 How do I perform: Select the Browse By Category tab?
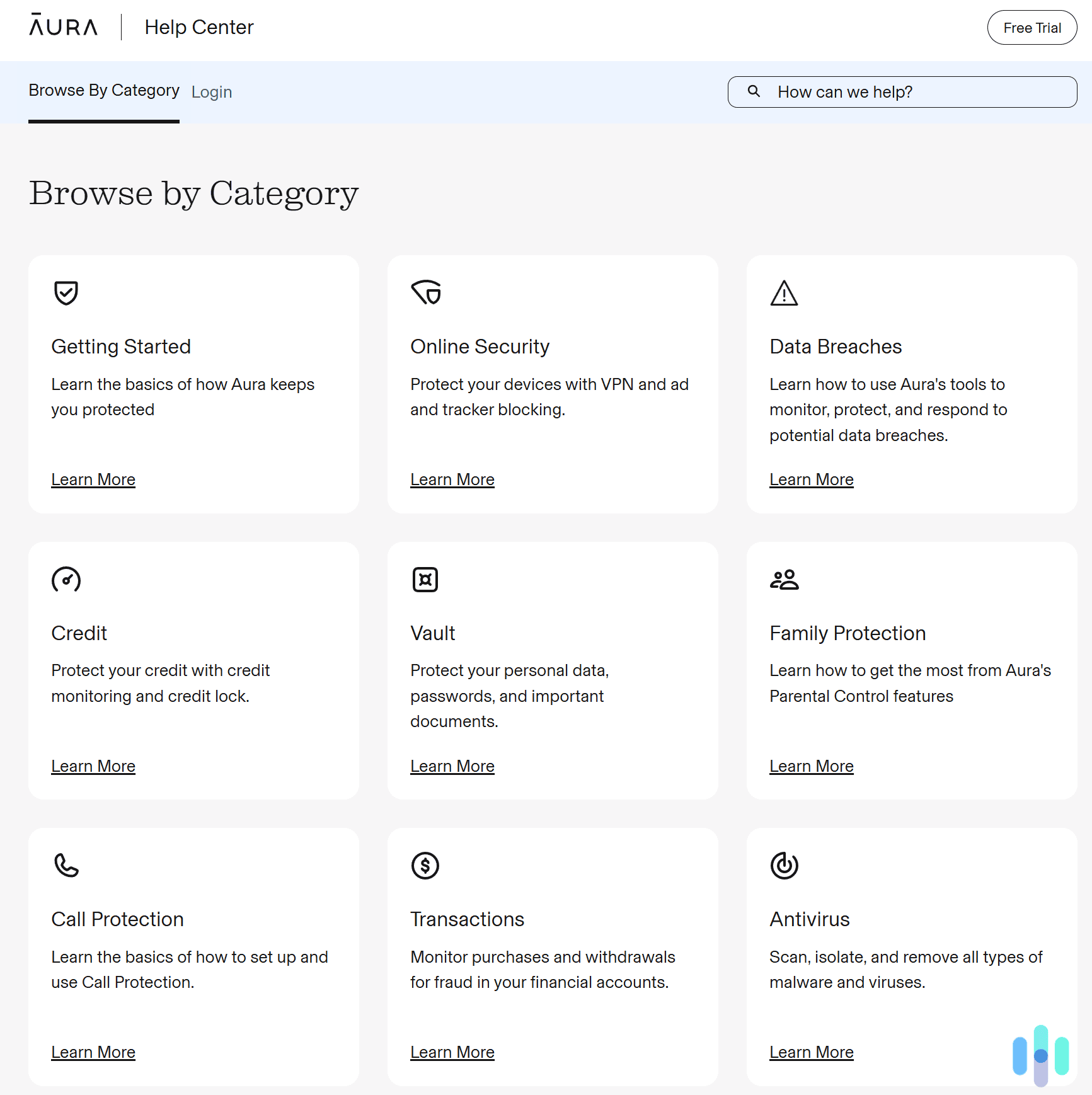[x=103, y=90]
